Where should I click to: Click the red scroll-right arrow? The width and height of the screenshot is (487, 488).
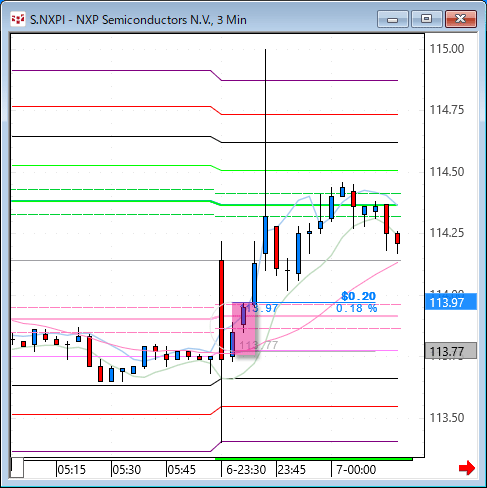click(x=467, y=468)
